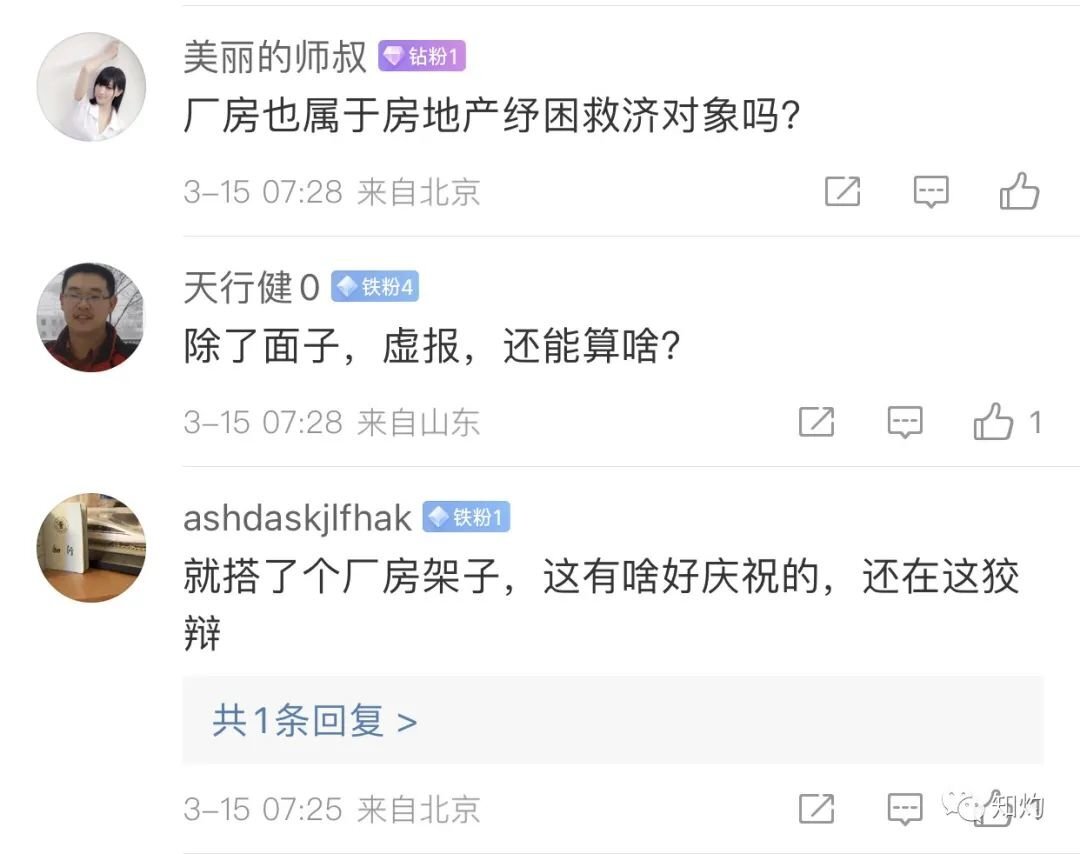The height and width of the screenshot is (854, 1080).
Task: Open 天行健0's profile picture
Action: 91,317
